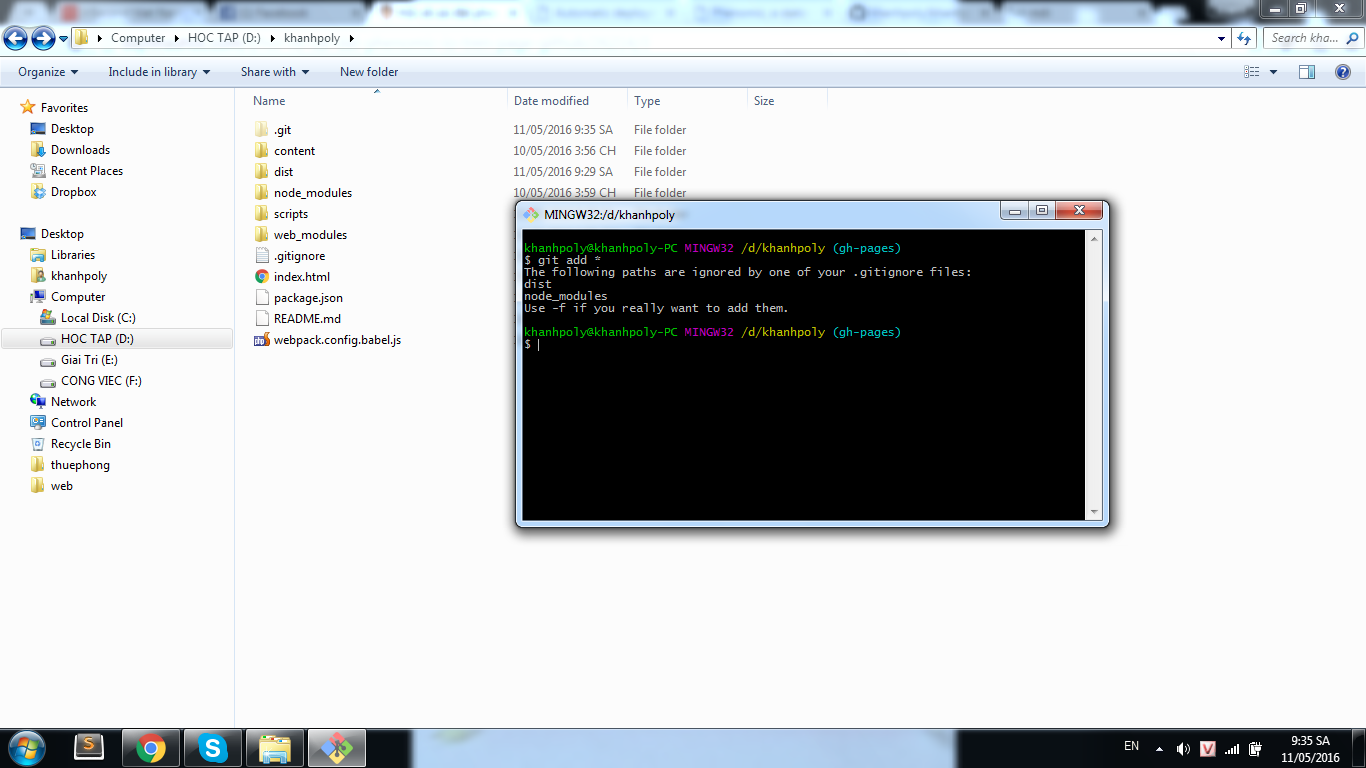Open Chrome from the taskbar

click(151, 747)
